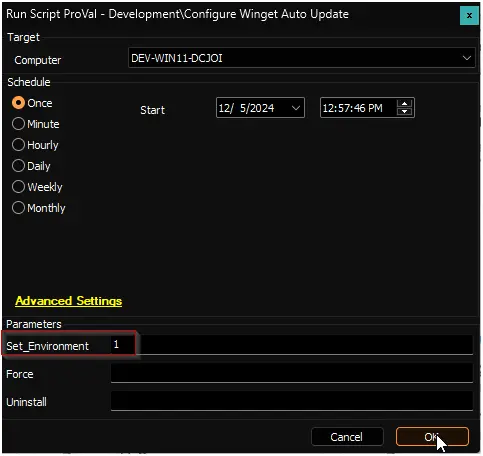Click the start date text 12/5/2024
The width and height of the screenshot is (483, 456).
(246, 108)
